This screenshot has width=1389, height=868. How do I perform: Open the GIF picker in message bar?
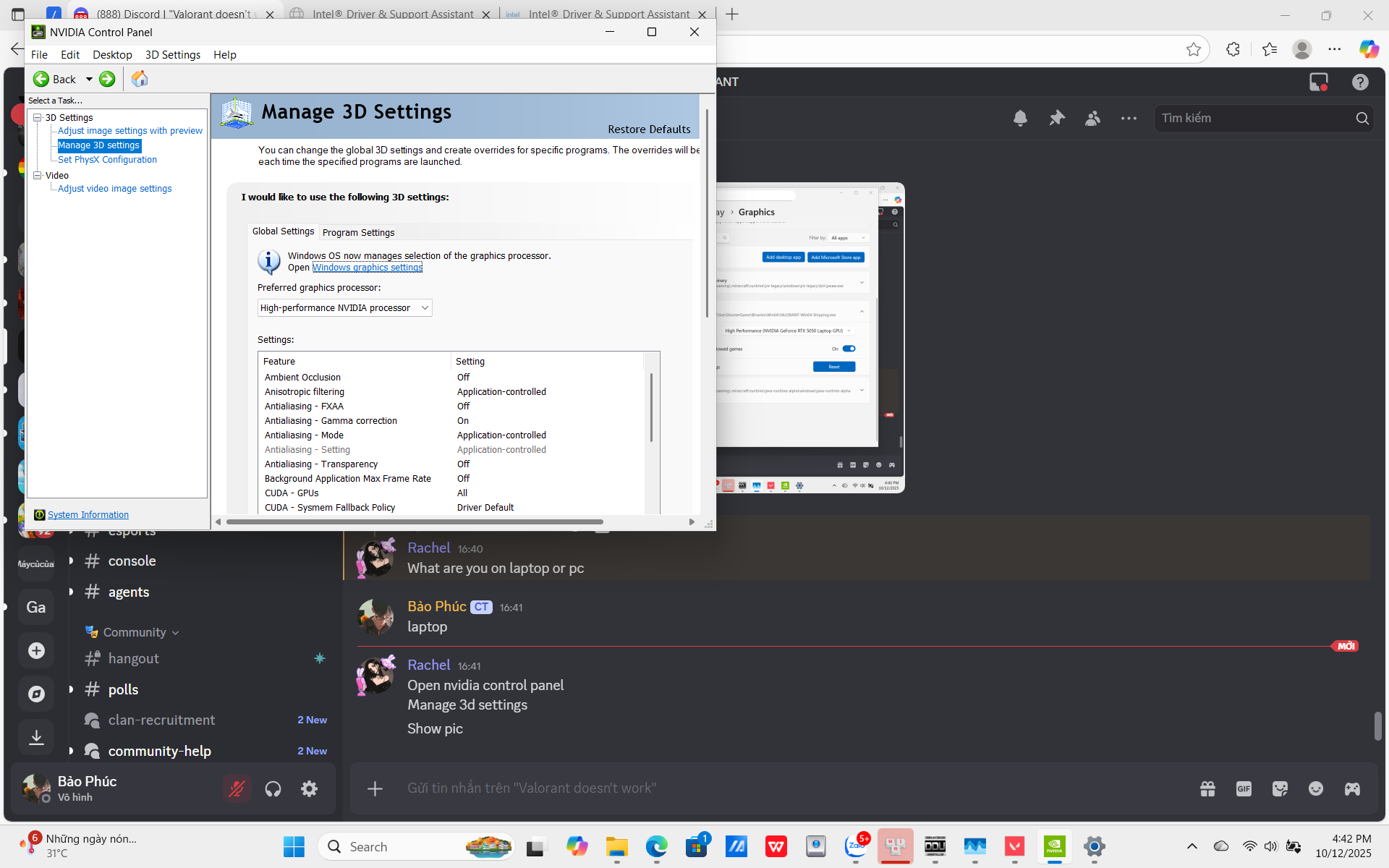pyautogui.click(x=1244, y=788)
